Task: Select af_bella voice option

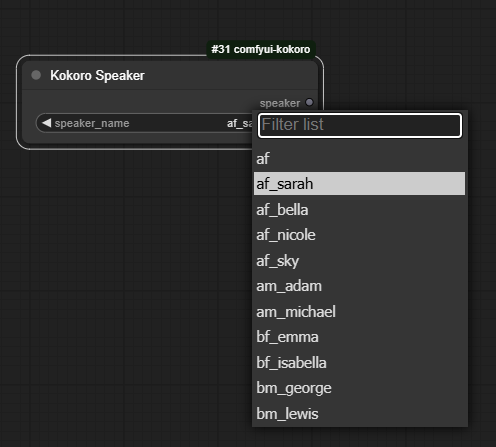Action: (x=359, y=209)
